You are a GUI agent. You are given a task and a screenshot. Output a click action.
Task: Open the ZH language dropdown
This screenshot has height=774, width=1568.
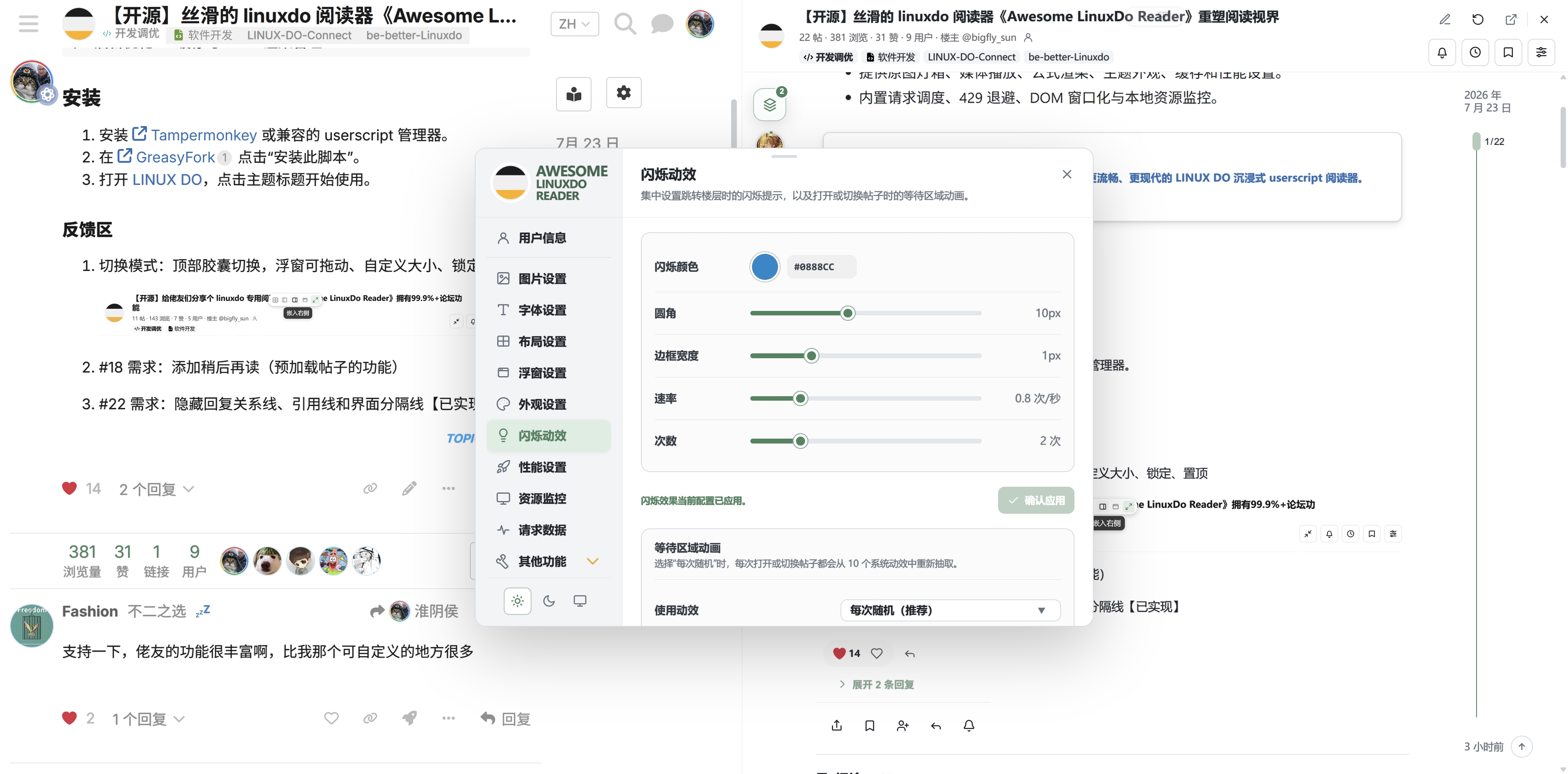point(574,24)
